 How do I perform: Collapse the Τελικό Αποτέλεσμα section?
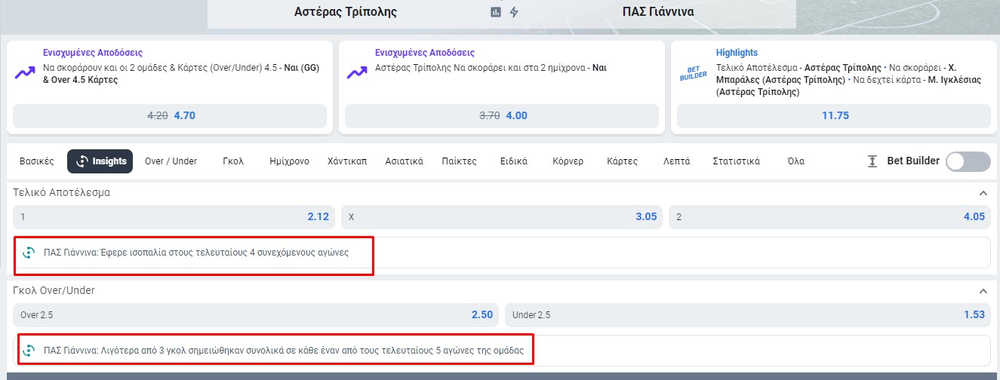coord(983,193)
